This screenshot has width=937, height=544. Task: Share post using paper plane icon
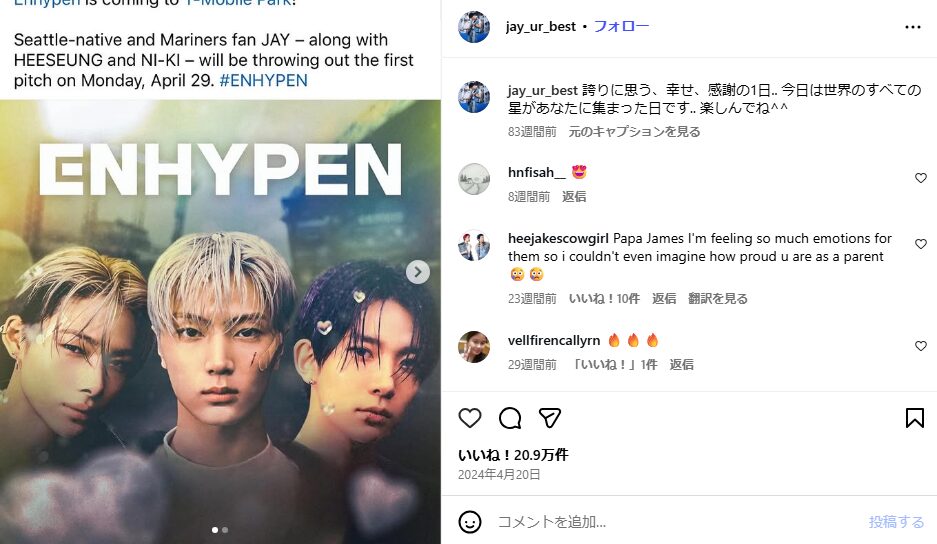click(x=550, y=418)
